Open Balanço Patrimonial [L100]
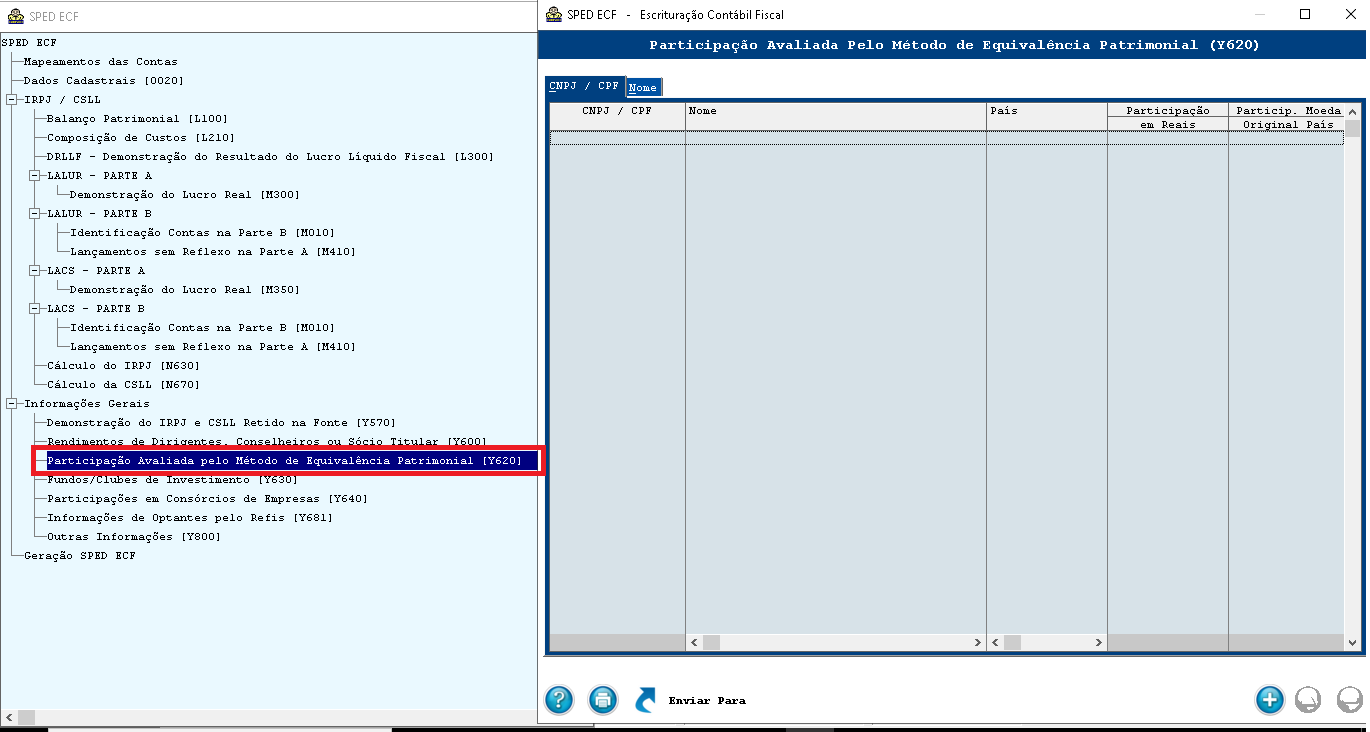Viewport: 1370px width, 732px height. [x=137, y=119]
